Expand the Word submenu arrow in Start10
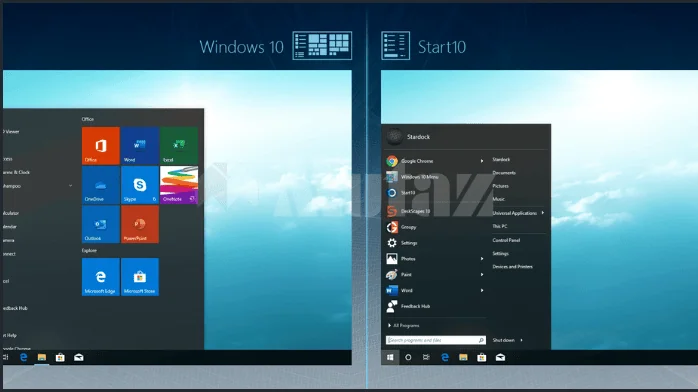 (482, 291)
